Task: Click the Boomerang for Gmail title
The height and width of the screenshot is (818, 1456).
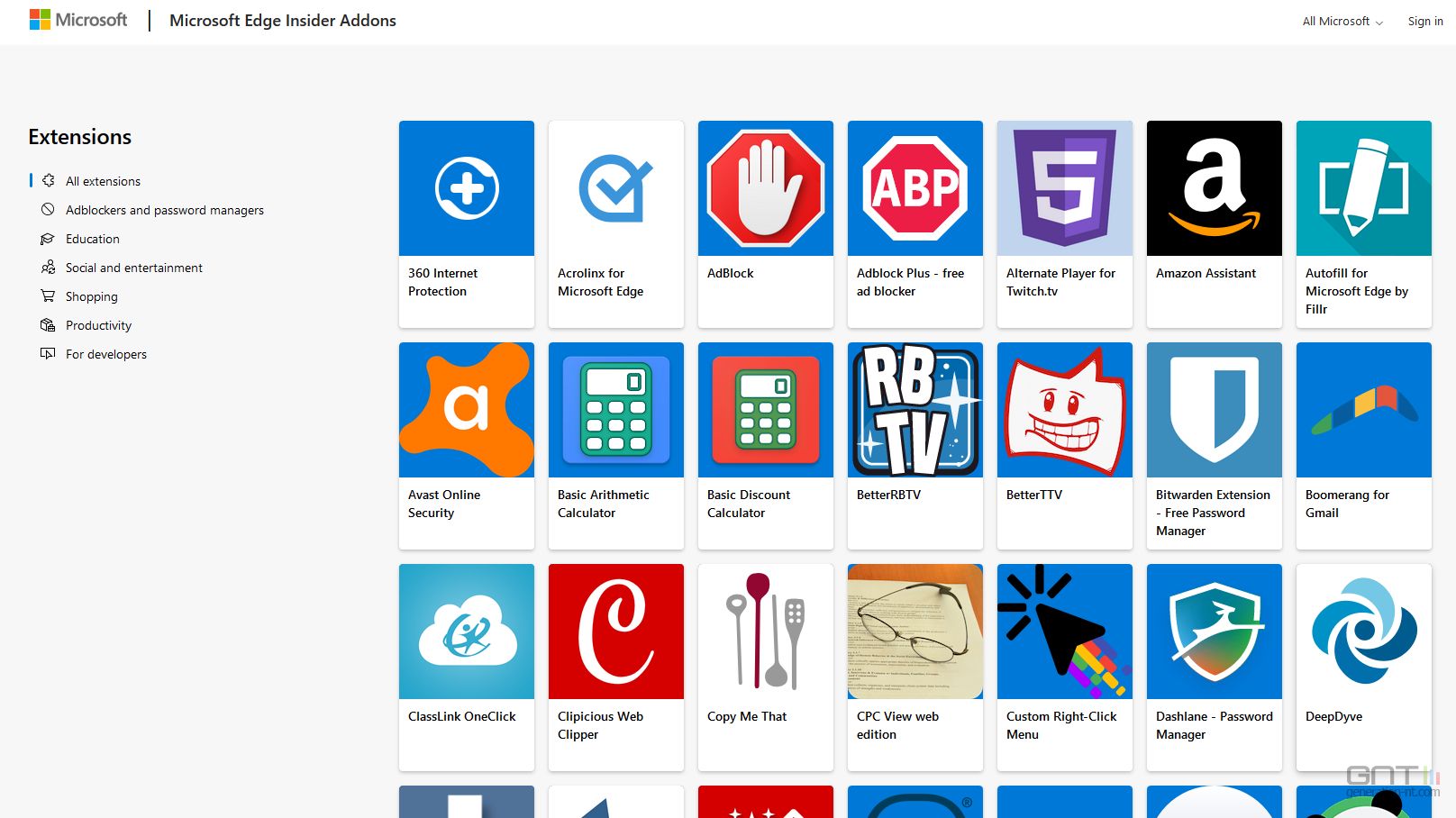Action: pos(1347,504)
